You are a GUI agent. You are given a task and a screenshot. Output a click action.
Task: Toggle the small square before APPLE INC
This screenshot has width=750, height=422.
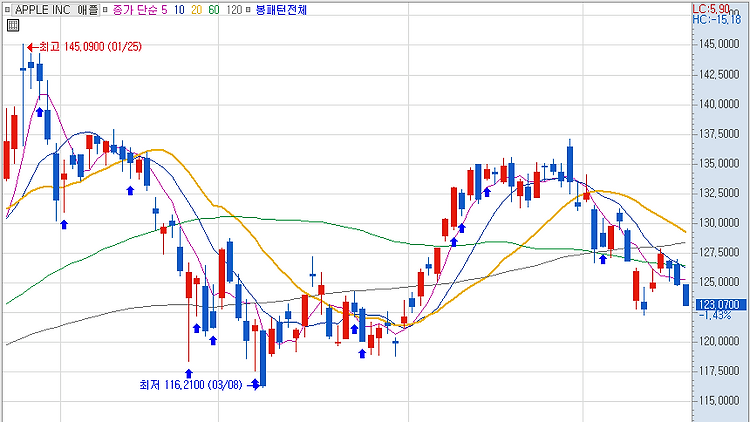[x=7, y=10]
